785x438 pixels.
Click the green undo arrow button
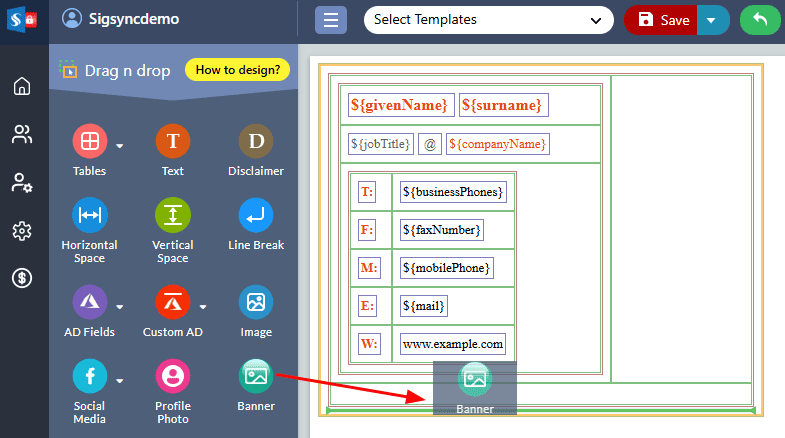click(760, 20)
